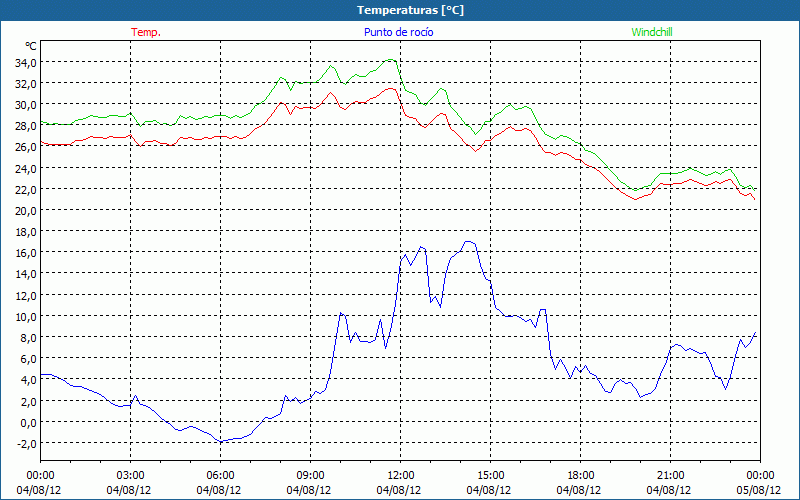Click the 18:00 time axis label
The image size is (800, 500).
pos(580,476)
